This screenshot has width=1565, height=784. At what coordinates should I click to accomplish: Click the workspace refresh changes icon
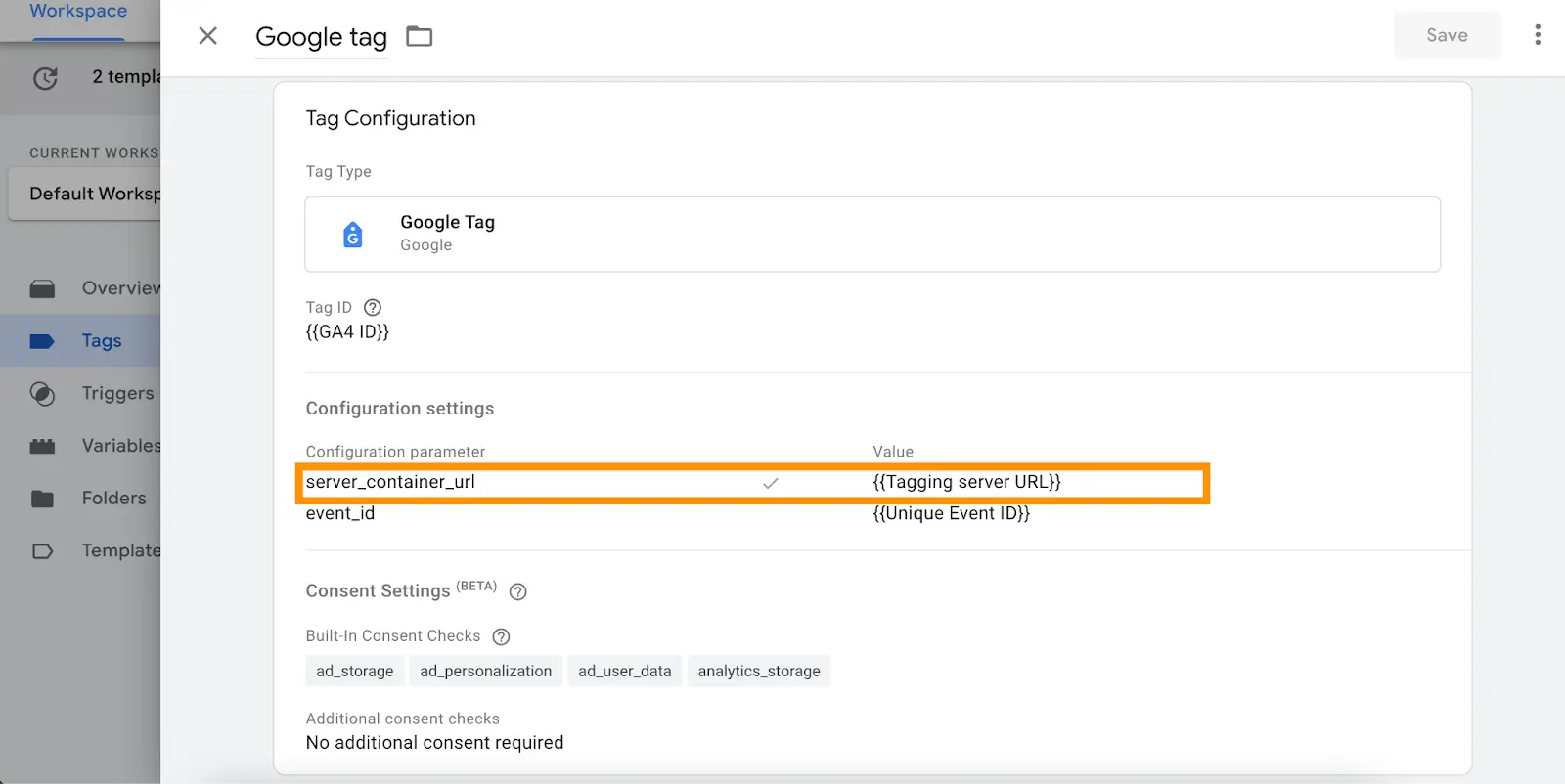(x=45, y=77)
